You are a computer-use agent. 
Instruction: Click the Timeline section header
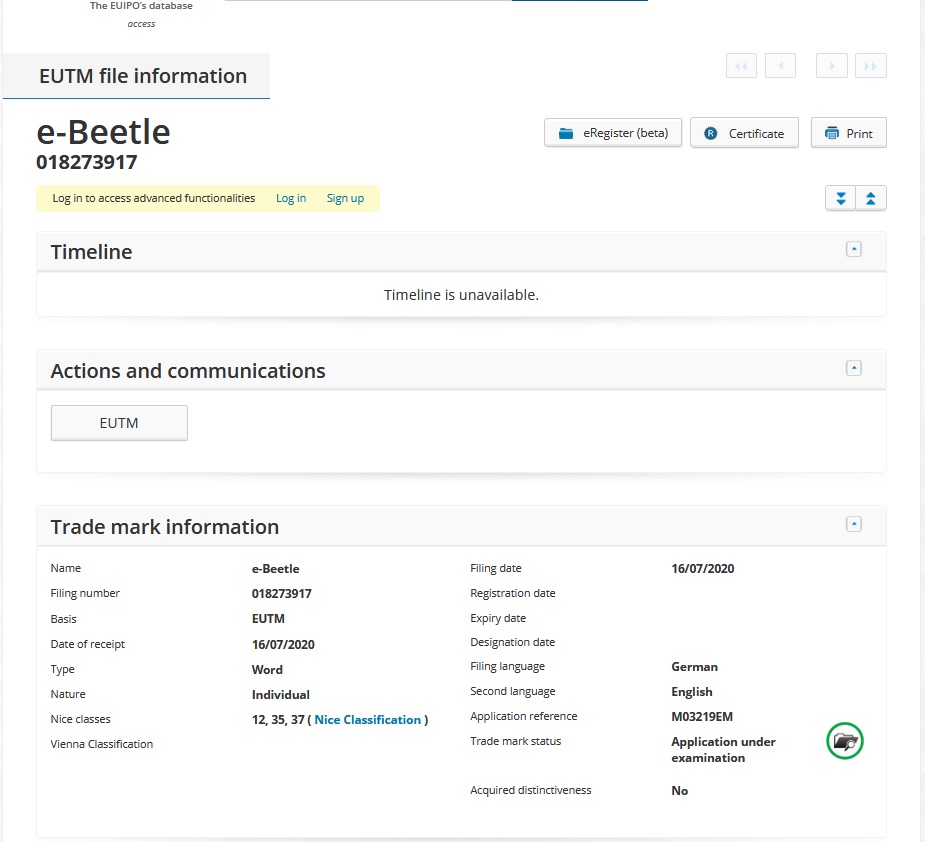coord(92,252)
